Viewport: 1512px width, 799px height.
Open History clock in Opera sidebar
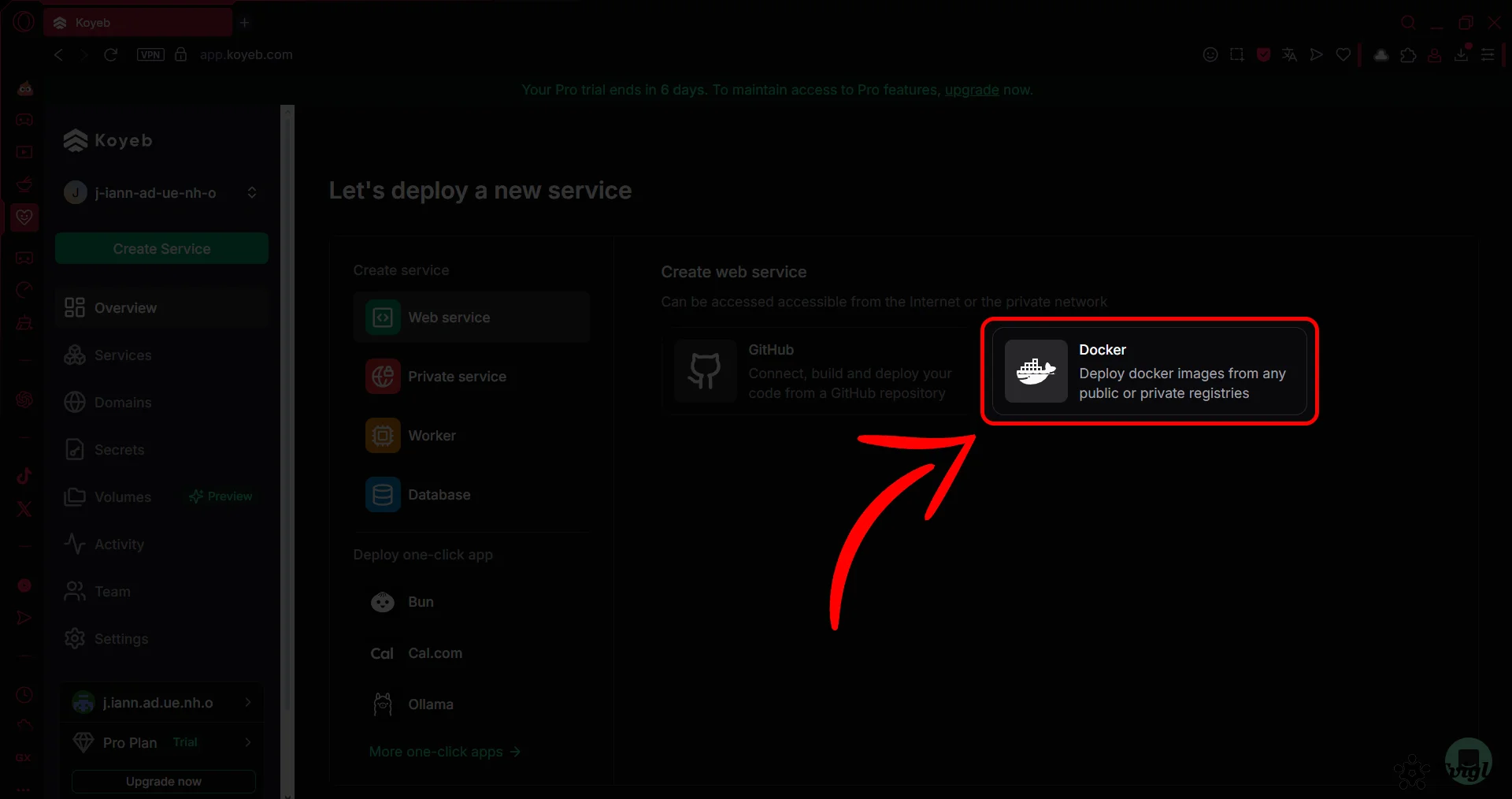tap(24, 695)
